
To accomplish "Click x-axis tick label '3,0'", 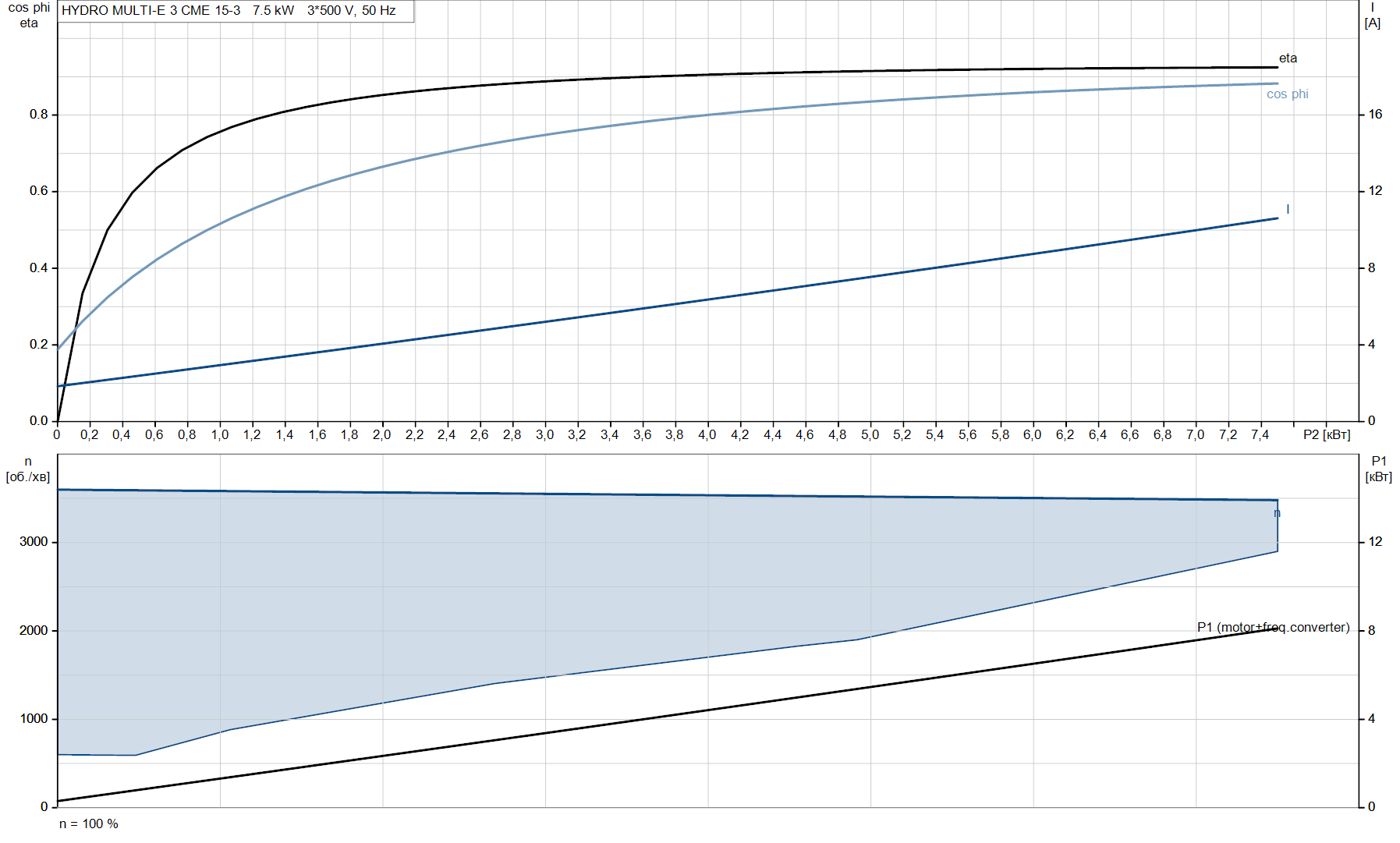I will coord(544,434).
